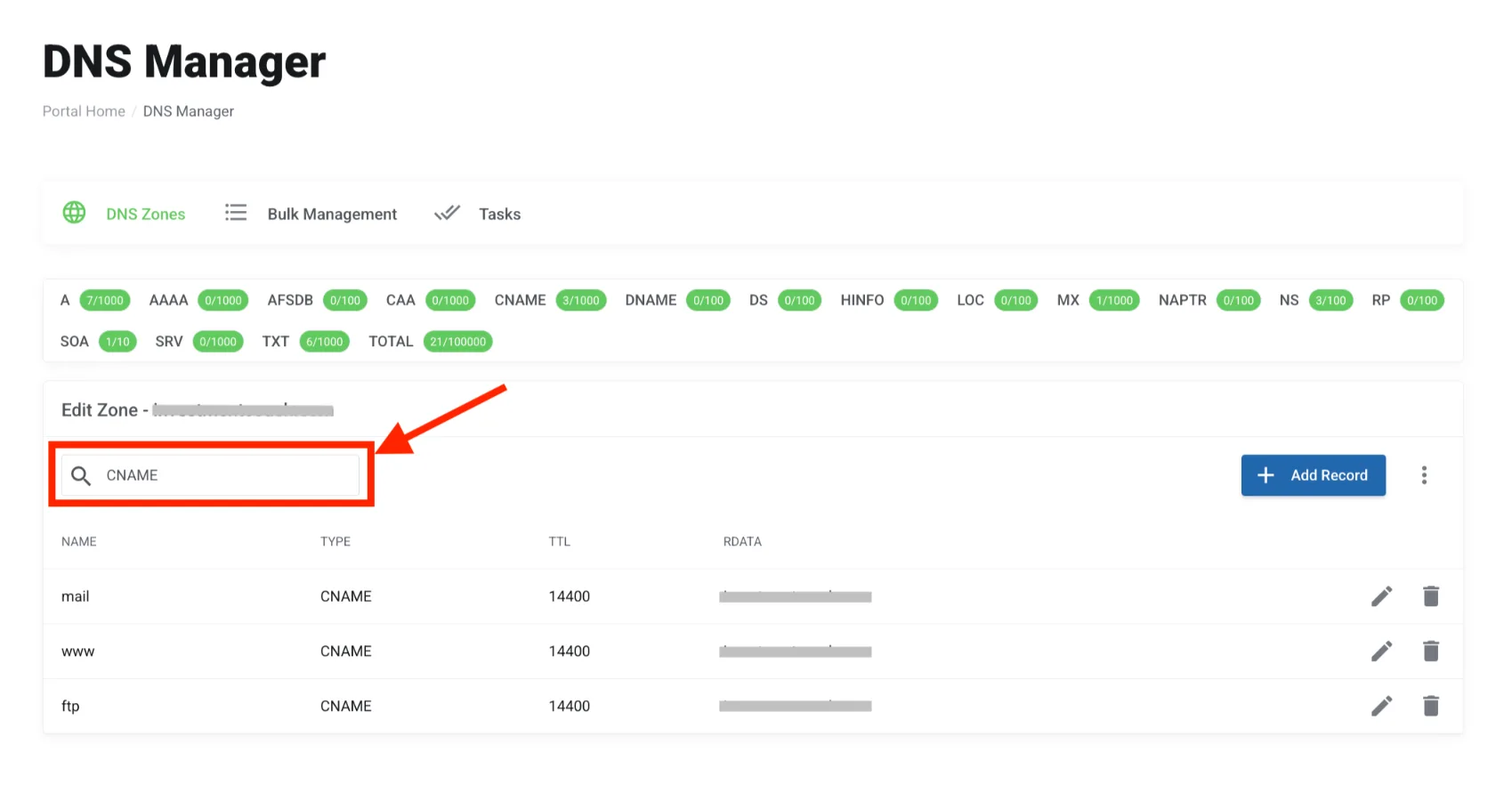Click the DNS Zones globe icon
The width and height of the screenshot is (1512, 785).
point(74,213)
